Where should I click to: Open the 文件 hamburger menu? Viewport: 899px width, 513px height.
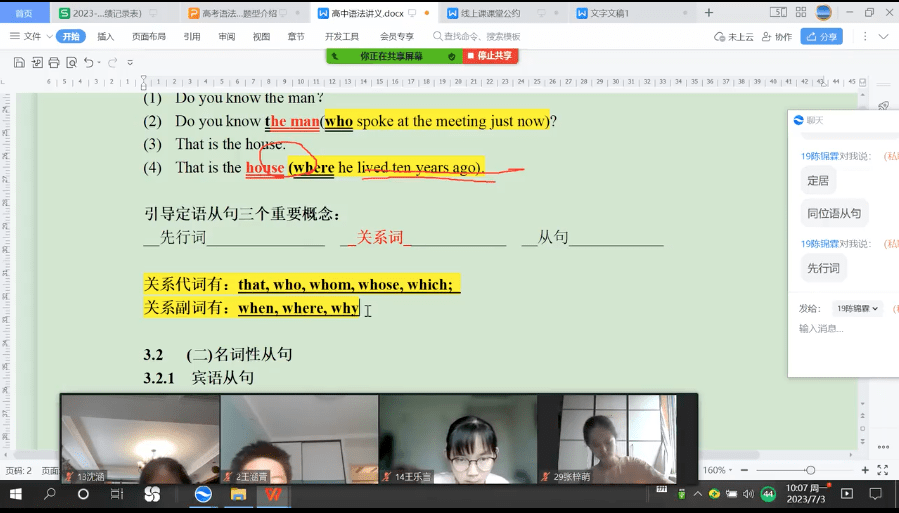coord(15,36)
